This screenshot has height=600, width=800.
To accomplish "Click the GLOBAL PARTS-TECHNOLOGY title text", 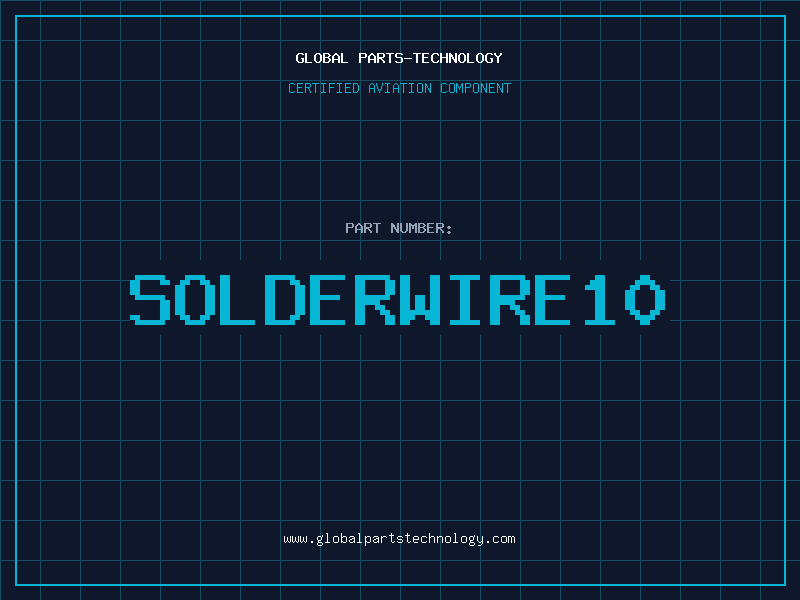I will click(399, 58).
